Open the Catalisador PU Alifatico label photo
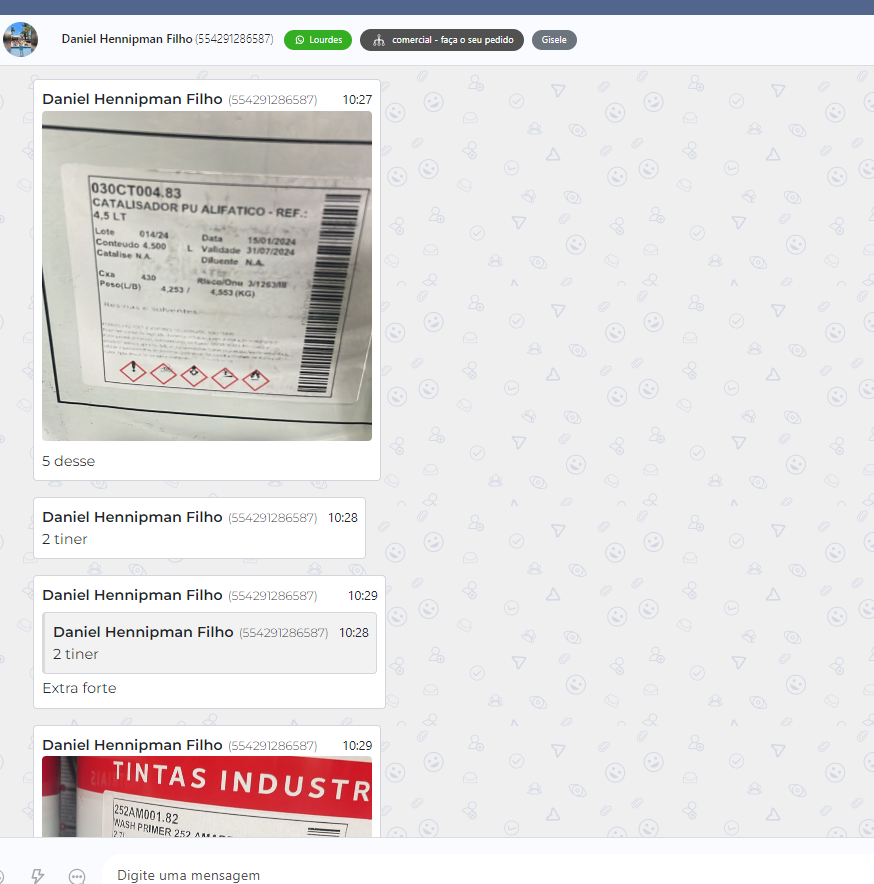Screen dimensions: 874x884 pyautogui.click(x=207, y=275)
